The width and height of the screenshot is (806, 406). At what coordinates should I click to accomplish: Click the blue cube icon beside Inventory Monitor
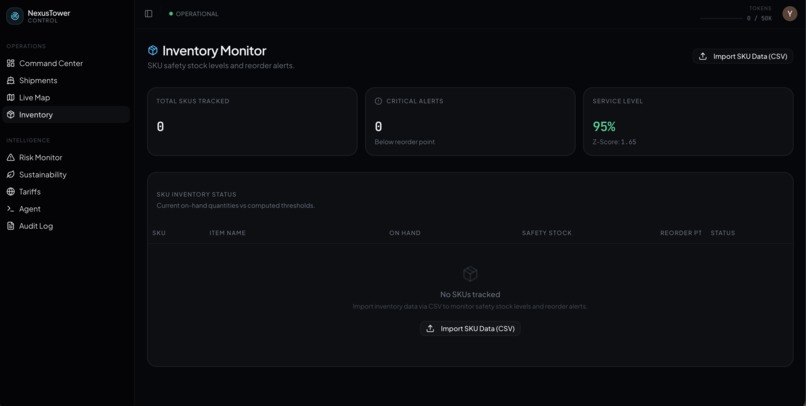[x=153, y=50]
